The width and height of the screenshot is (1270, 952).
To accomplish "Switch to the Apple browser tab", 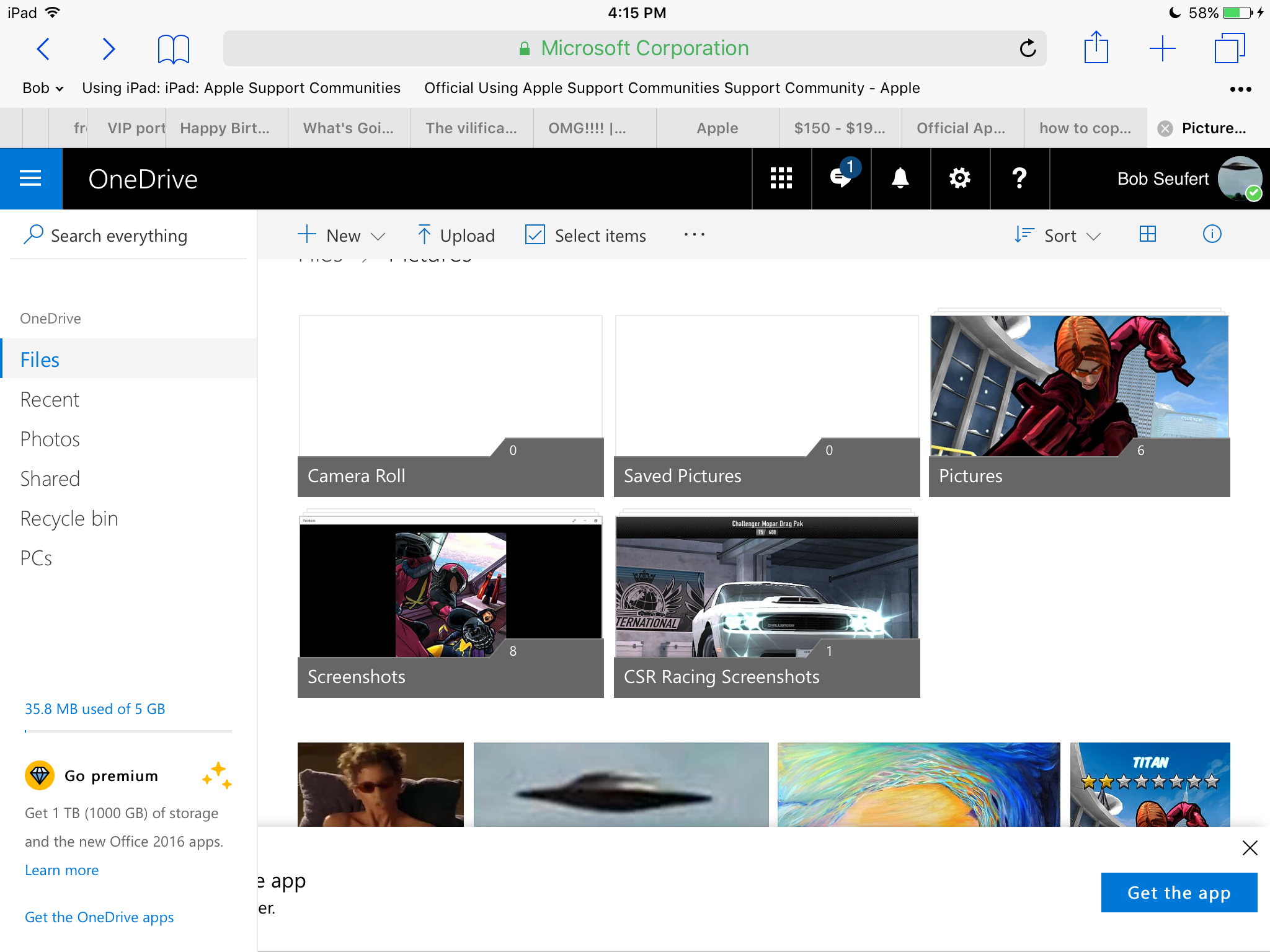I will pyautogui.click(x=717, y=128).
